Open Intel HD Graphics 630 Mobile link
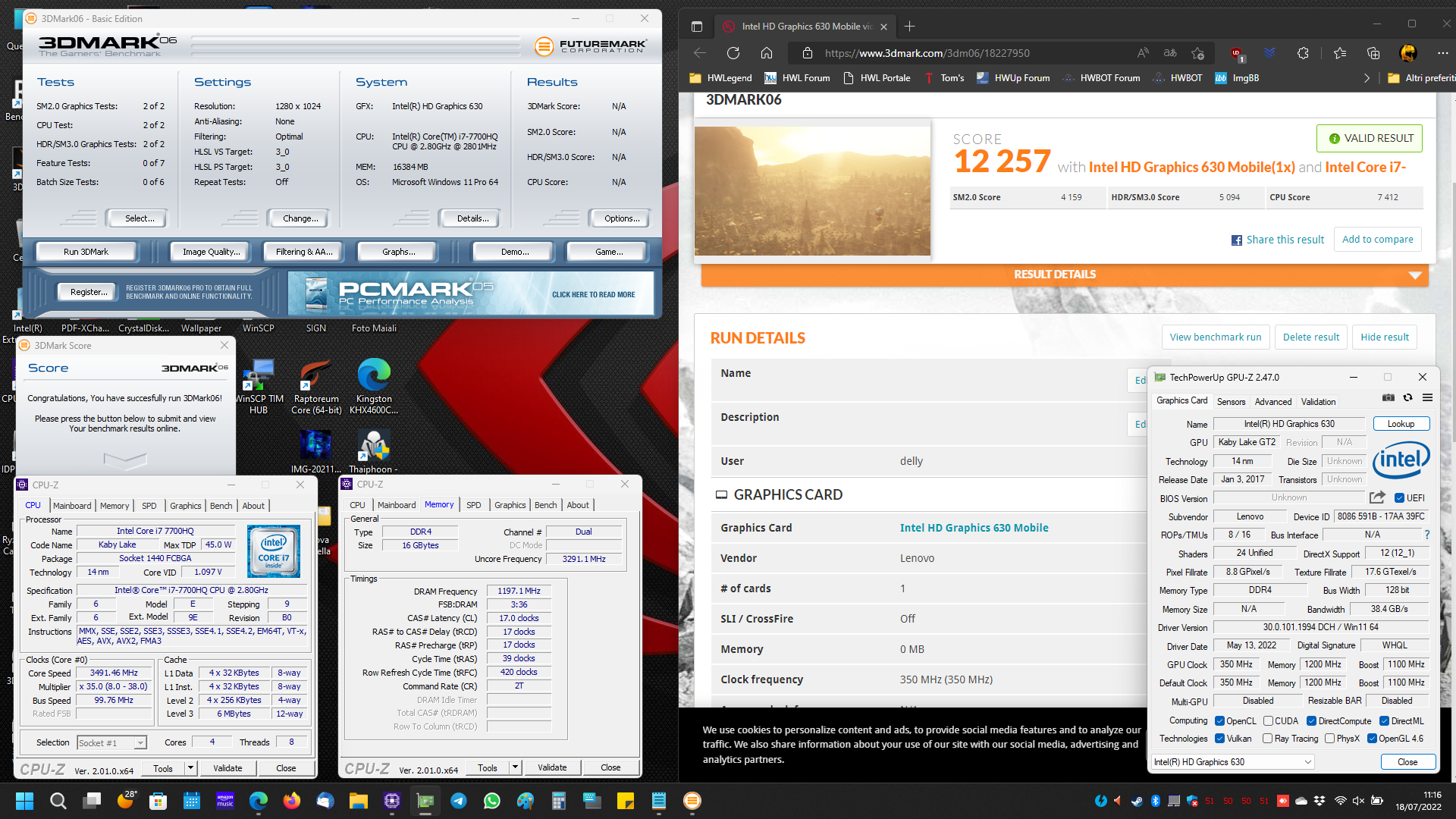 [x=974, y=528]
